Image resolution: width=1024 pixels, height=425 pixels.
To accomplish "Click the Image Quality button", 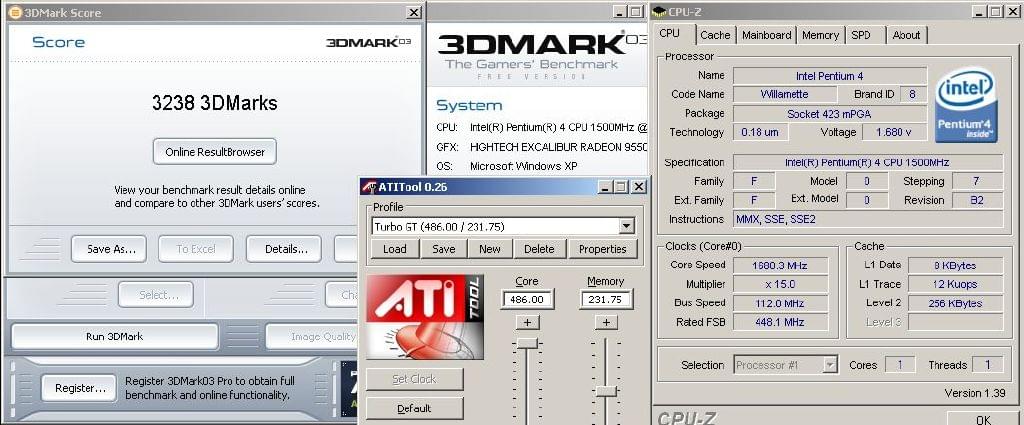I will 311,337.
